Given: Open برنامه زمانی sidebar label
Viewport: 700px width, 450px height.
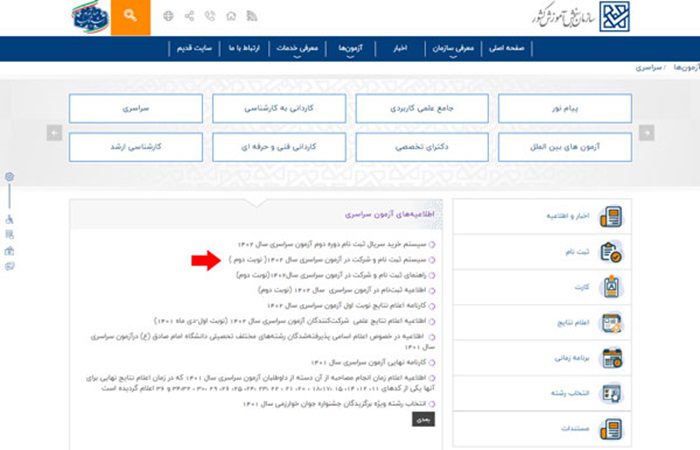Looking at the screenshot, I should coord(572,358).
